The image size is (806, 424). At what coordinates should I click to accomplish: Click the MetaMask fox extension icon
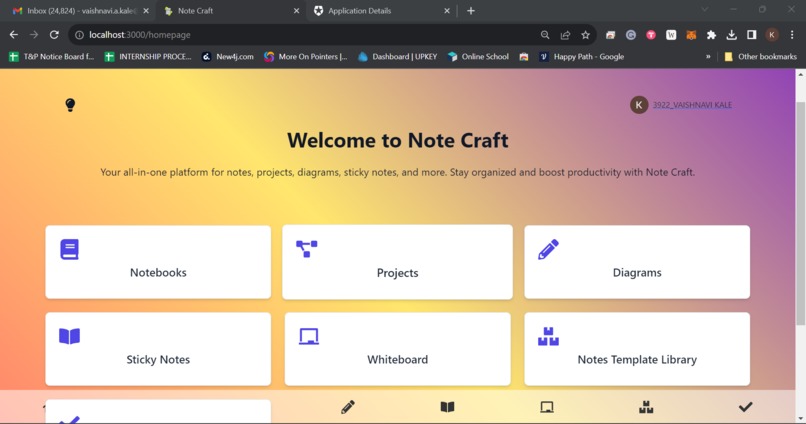[691, 35]
